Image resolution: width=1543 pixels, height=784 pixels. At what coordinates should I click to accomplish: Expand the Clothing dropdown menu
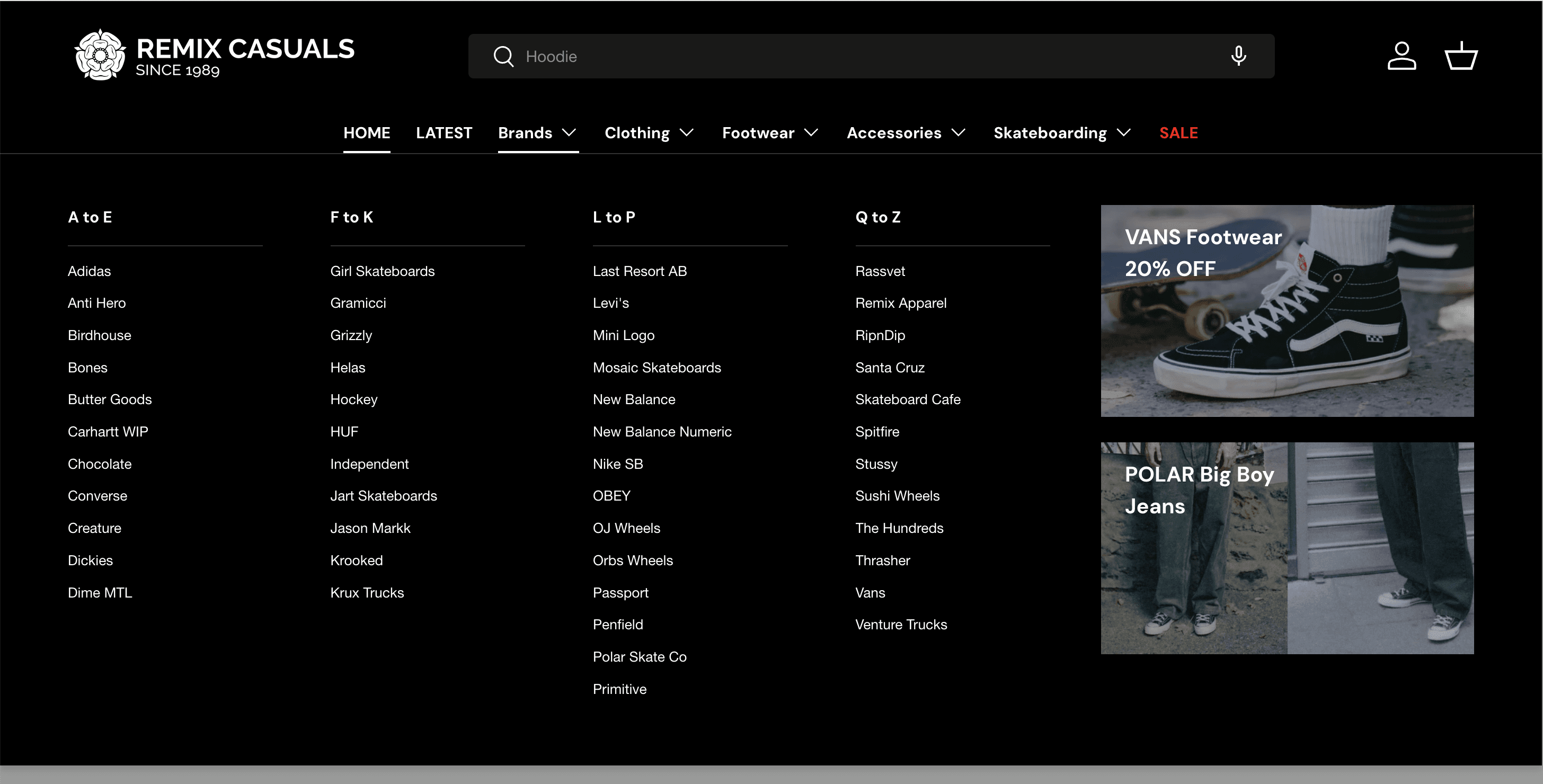pyautogui.click(x=649, y=132)
